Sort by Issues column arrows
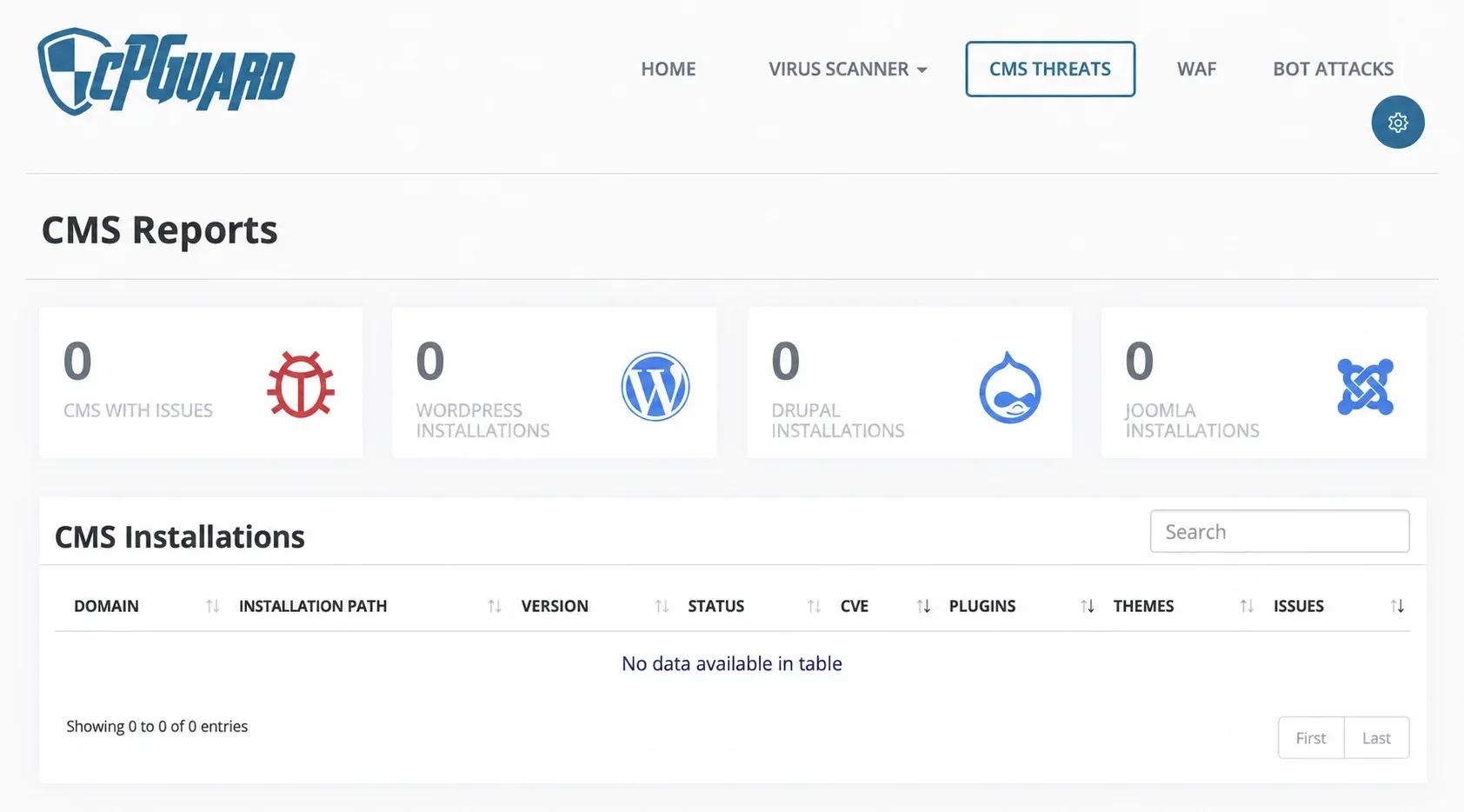The width and height of the screenshot is (1464, 812). pos(1397,606)
